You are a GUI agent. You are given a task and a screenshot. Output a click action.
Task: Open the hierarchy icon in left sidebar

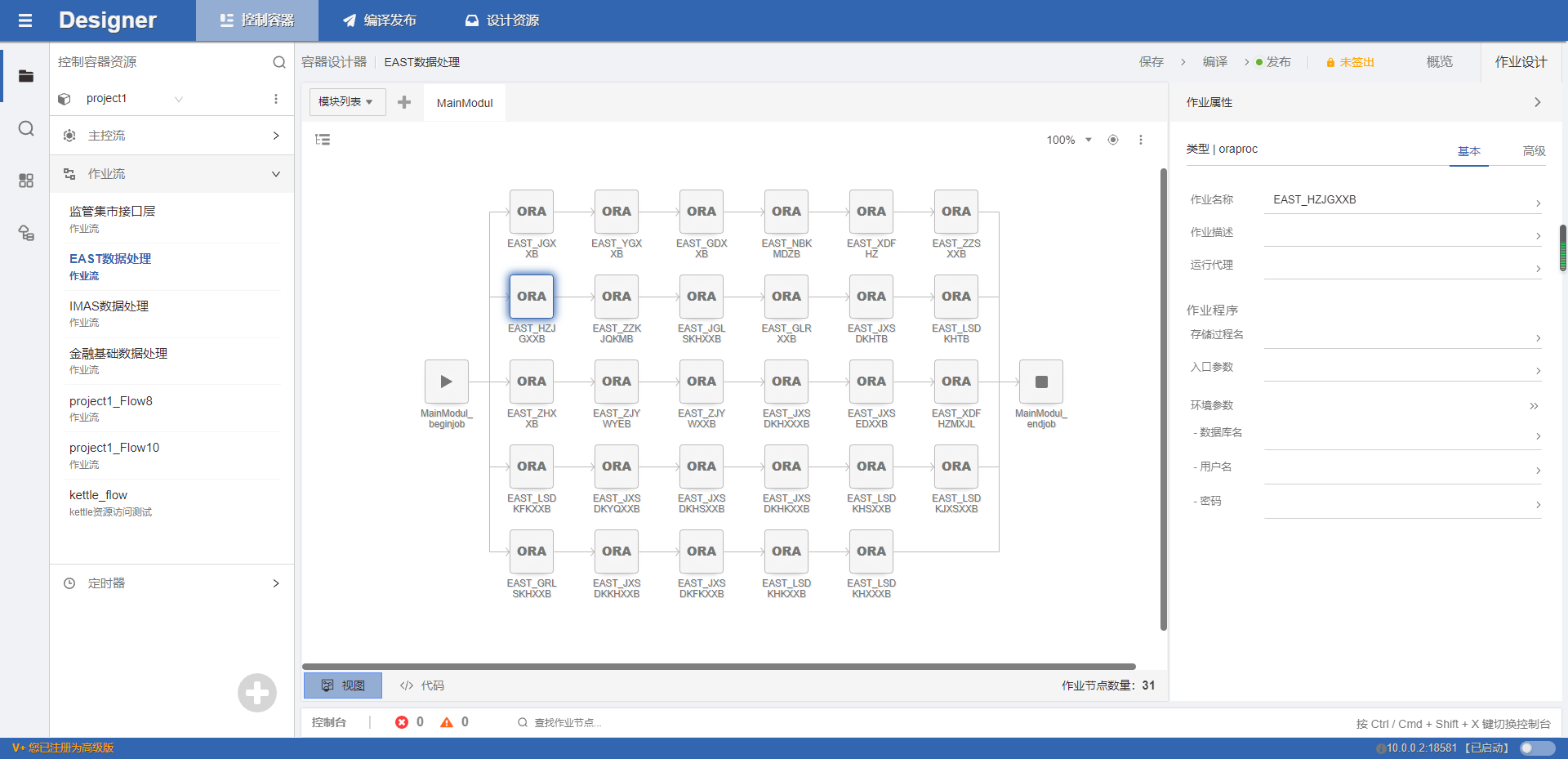click(x=26, y=234)
